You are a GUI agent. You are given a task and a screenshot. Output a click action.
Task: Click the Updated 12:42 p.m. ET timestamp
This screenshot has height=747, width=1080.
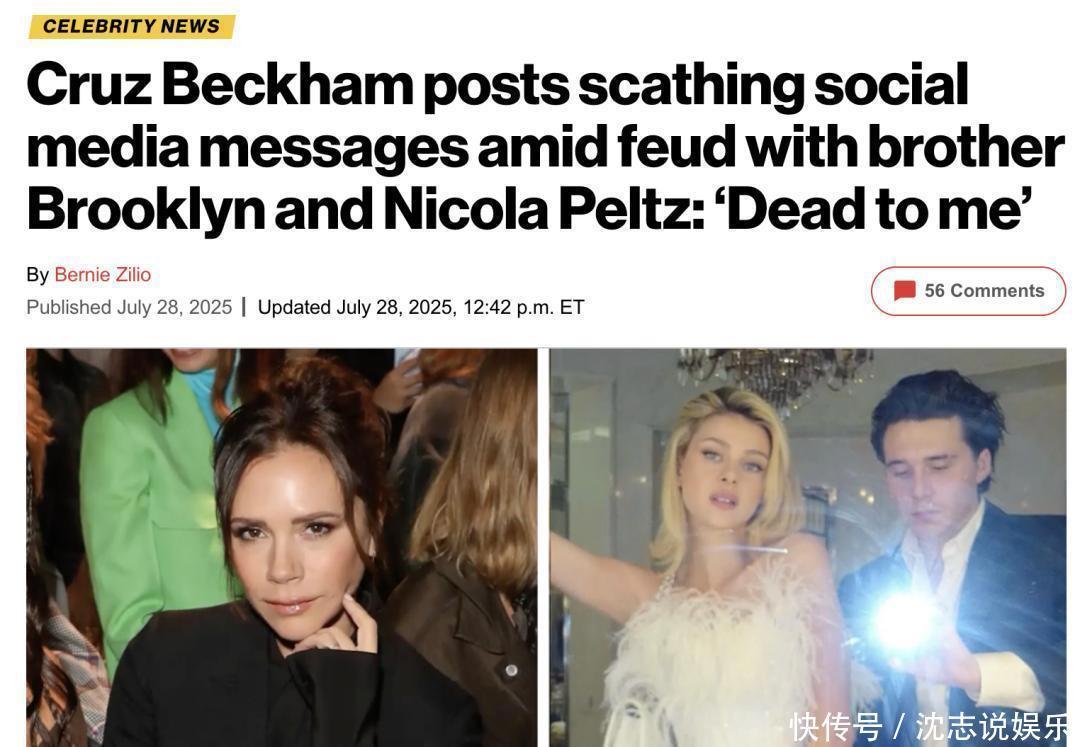[x=421, y=307]
